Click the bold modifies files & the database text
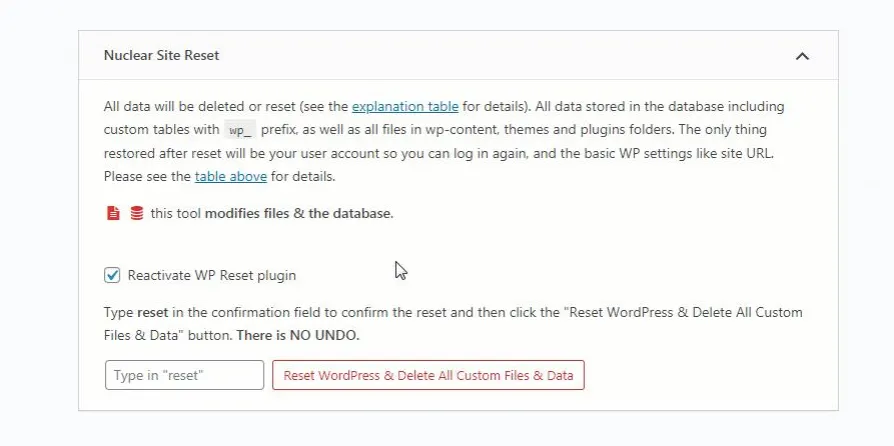The height and width of the screenshot is (446, 894). [299, 214]
